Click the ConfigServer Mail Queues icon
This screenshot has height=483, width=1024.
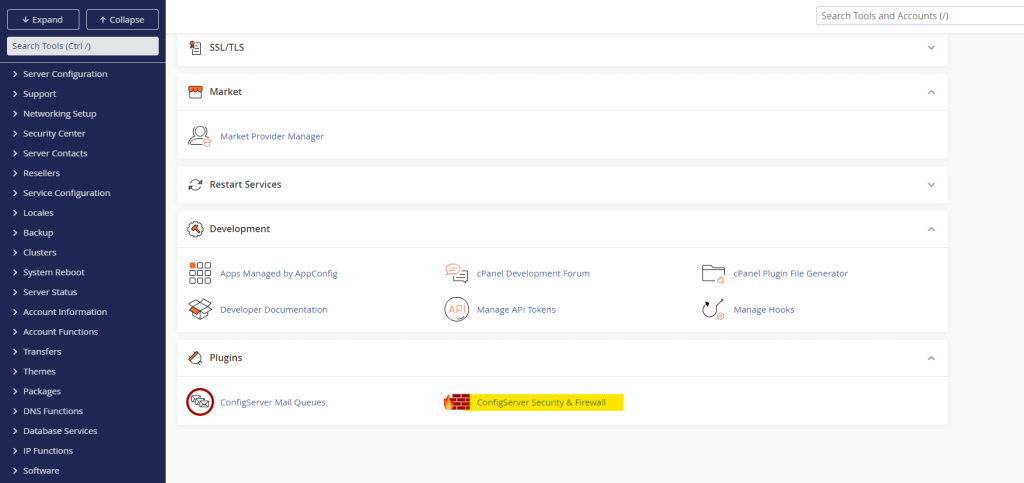coord(200,402)
